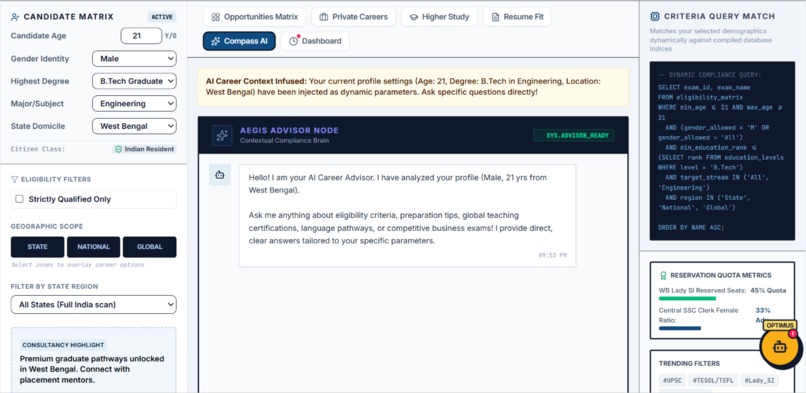Switch to the Opportunities Matrix tab
Screen dimensions: 806x393
[254, 17]
